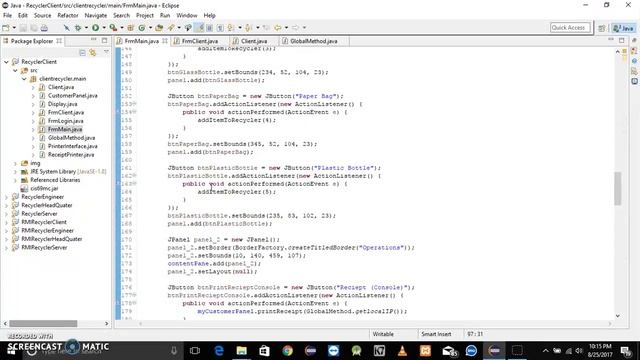The height and width of the screenshot is (360, 640).
Task: Click the New Java Class icon
Action: (142, 28)
